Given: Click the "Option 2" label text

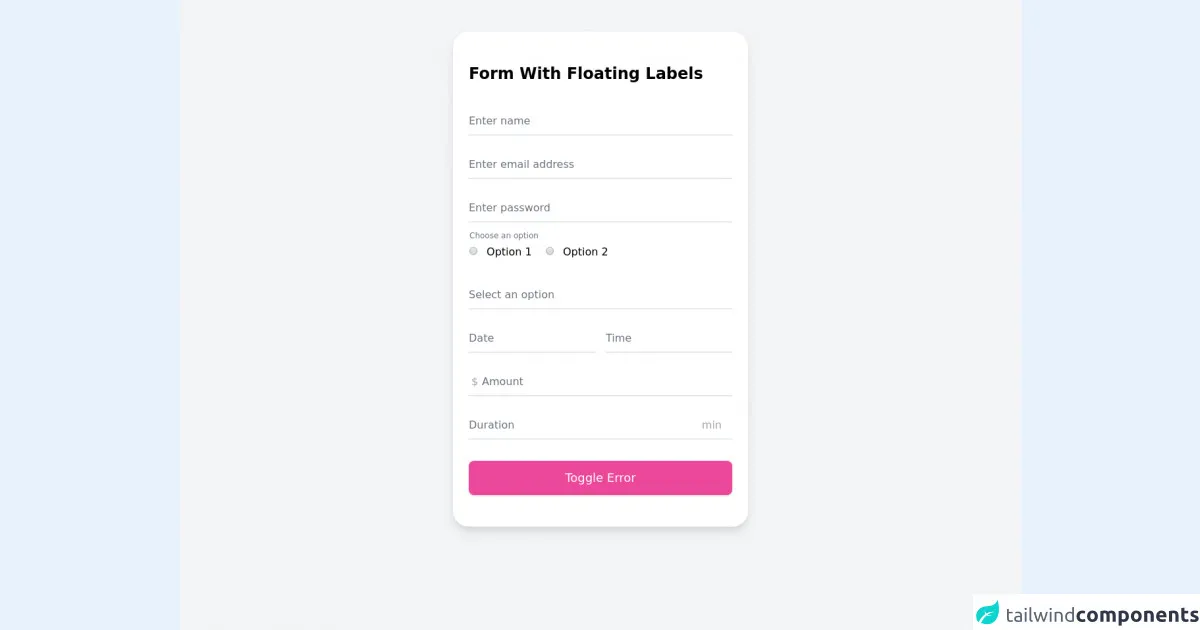Looking at the screenshot, I should (x=585, y=252).
